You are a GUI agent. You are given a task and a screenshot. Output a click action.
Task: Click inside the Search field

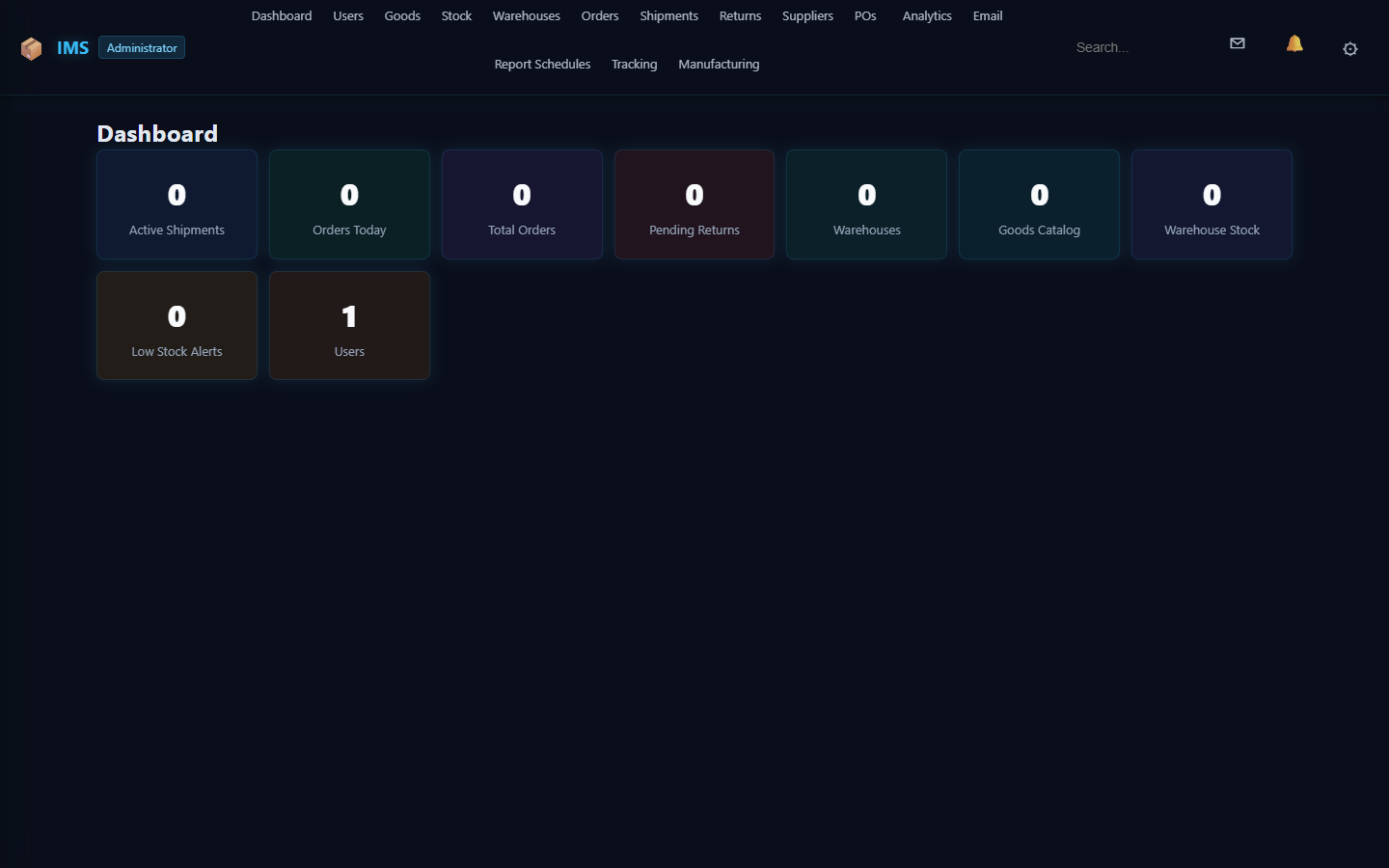click(1138, 46)
